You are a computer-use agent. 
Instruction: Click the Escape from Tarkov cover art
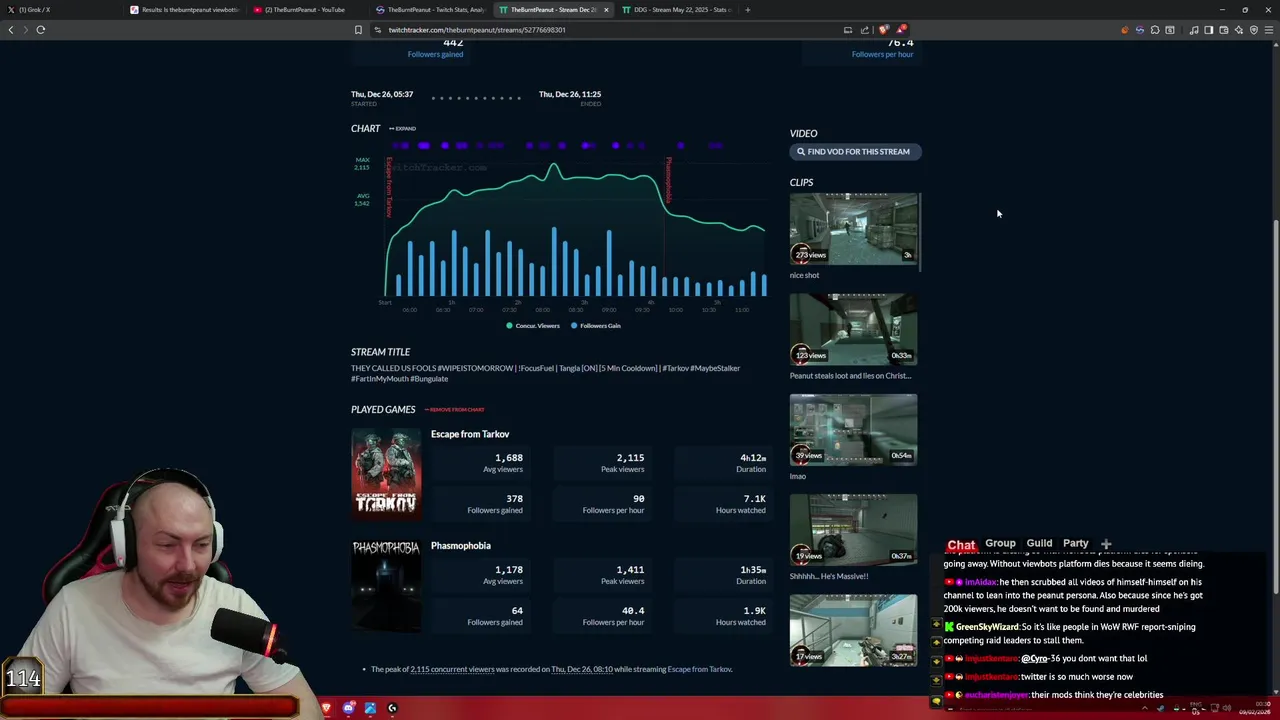[x=386, y=474]
